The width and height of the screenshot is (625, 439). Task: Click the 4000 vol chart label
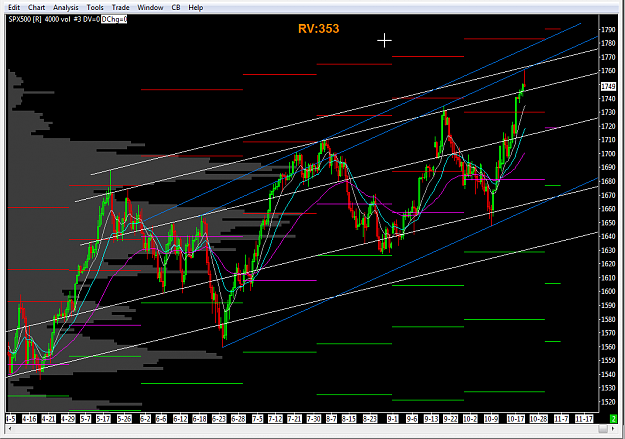click(x=57, y=19)
